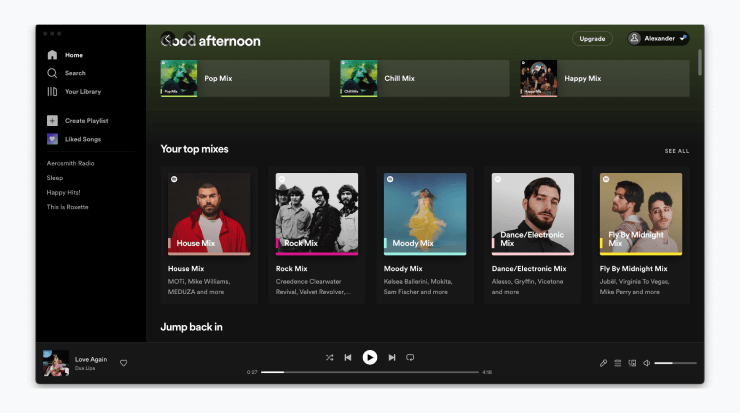
Task: Open the Happy Hits! playlist
Action: (63, 193)
